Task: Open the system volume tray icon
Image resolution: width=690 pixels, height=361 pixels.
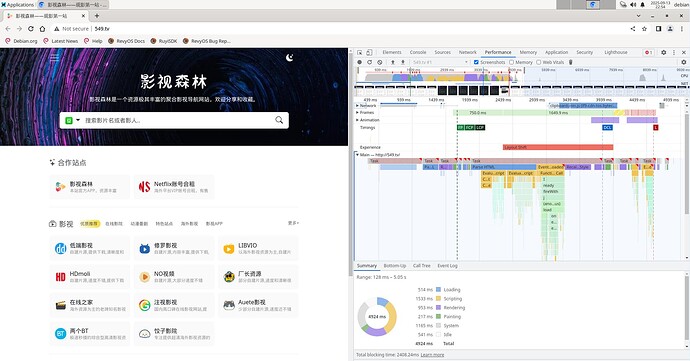Action: pos(633,4)
